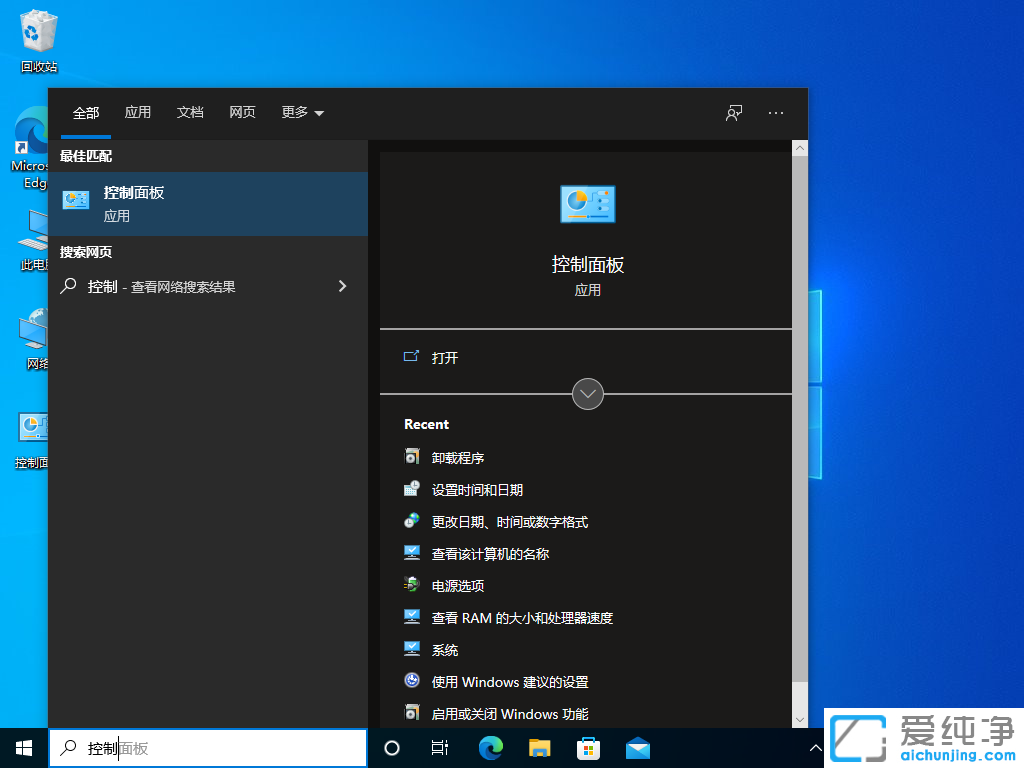Click the large 控制面板 icon in preview pane

(x=587, y=203)
